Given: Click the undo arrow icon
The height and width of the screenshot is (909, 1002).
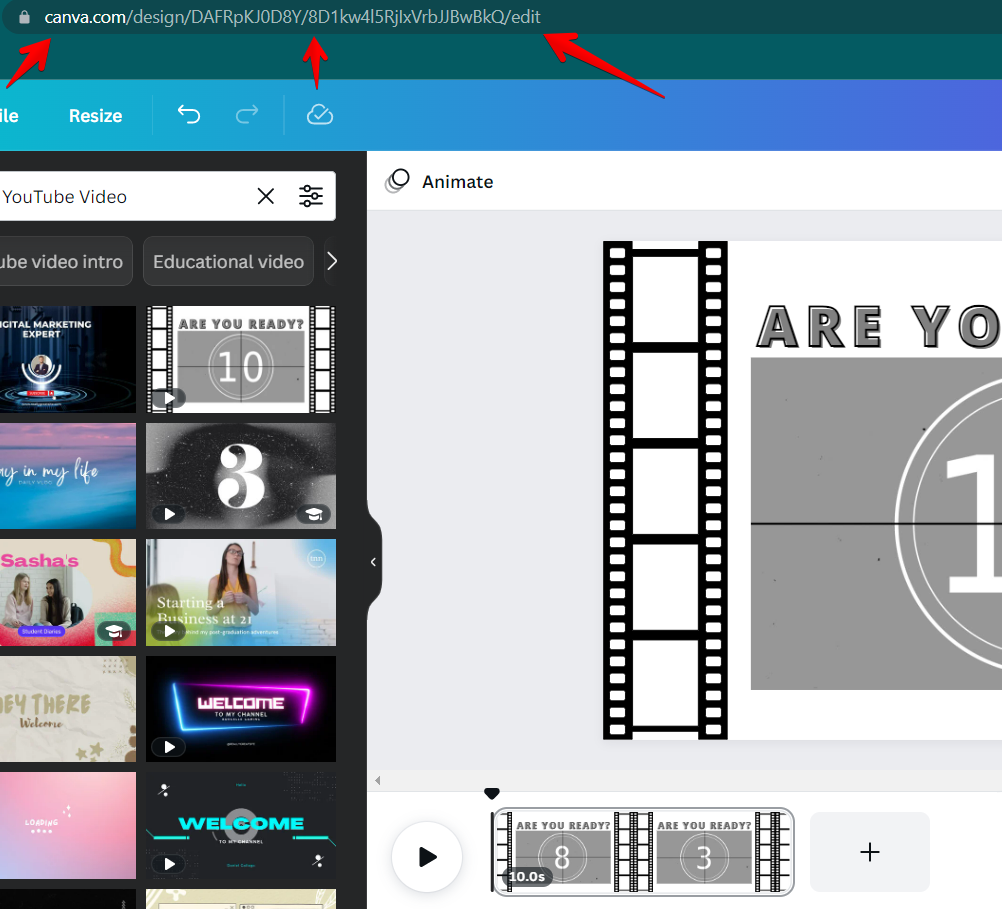Looking at the screenshot, I should pos(189,115).
